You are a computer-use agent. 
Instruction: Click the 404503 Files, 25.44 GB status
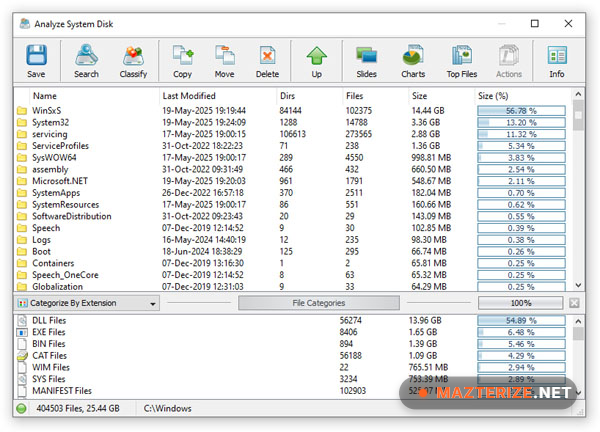pyautogui.click(x=78, y=408)
